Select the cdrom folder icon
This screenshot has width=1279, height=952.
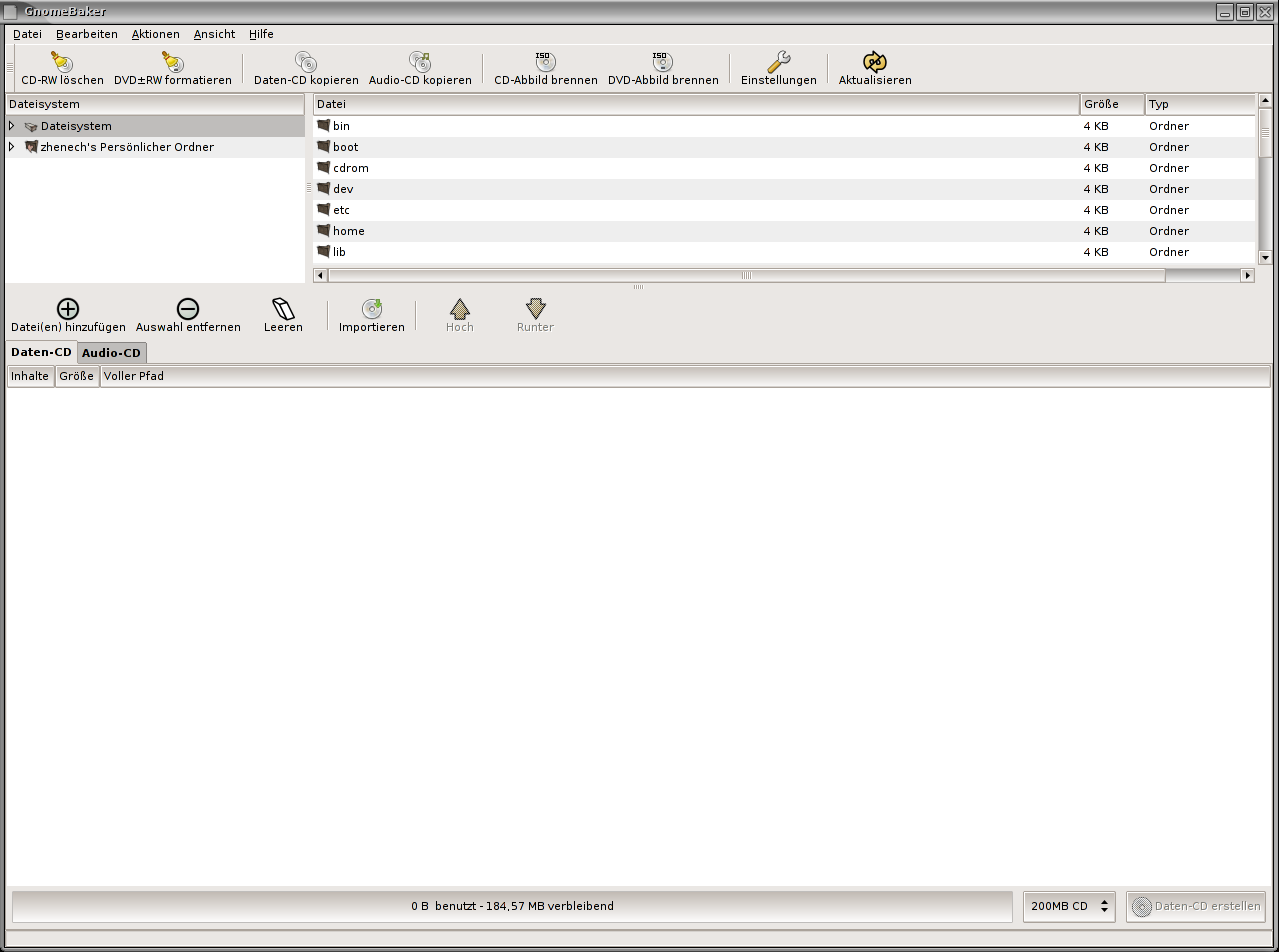(323, 168)
